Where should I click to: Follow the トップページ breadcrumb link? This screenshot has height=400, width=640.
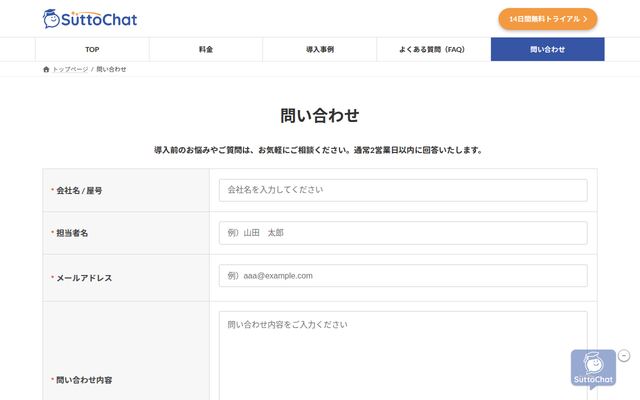point(70,69)
